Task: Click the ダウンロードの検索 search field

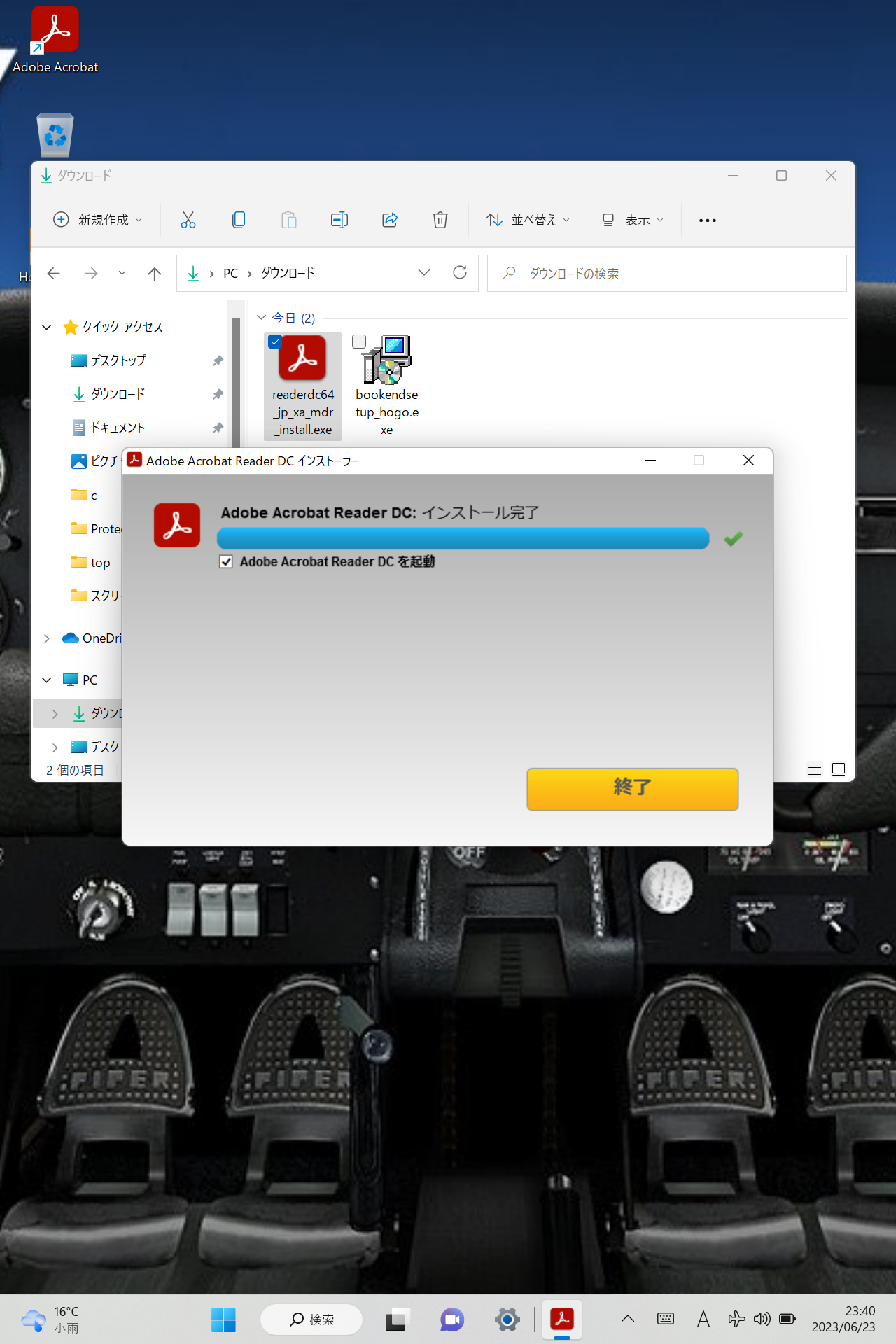Action: 667,273
